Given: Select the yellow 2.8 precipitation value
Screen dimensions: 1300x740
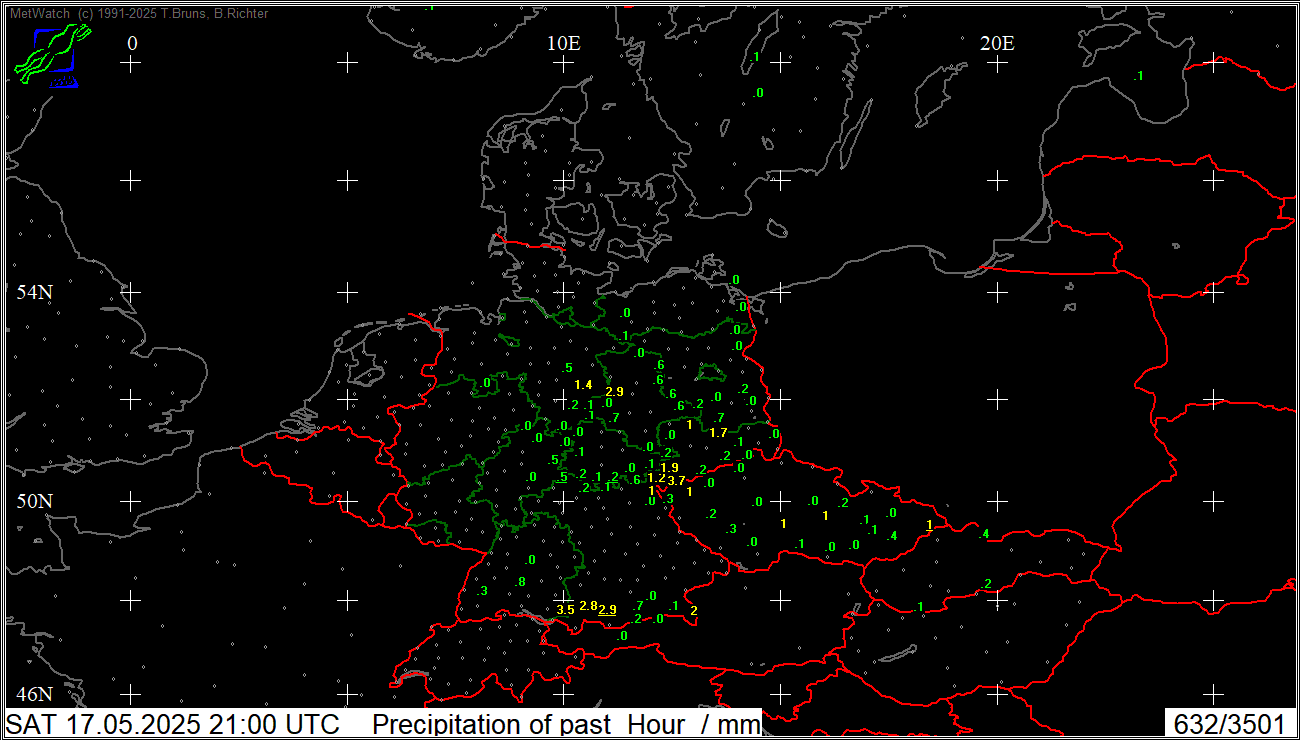Looking at the screenshot, I should pyautogui.click(x=588, y=606).
